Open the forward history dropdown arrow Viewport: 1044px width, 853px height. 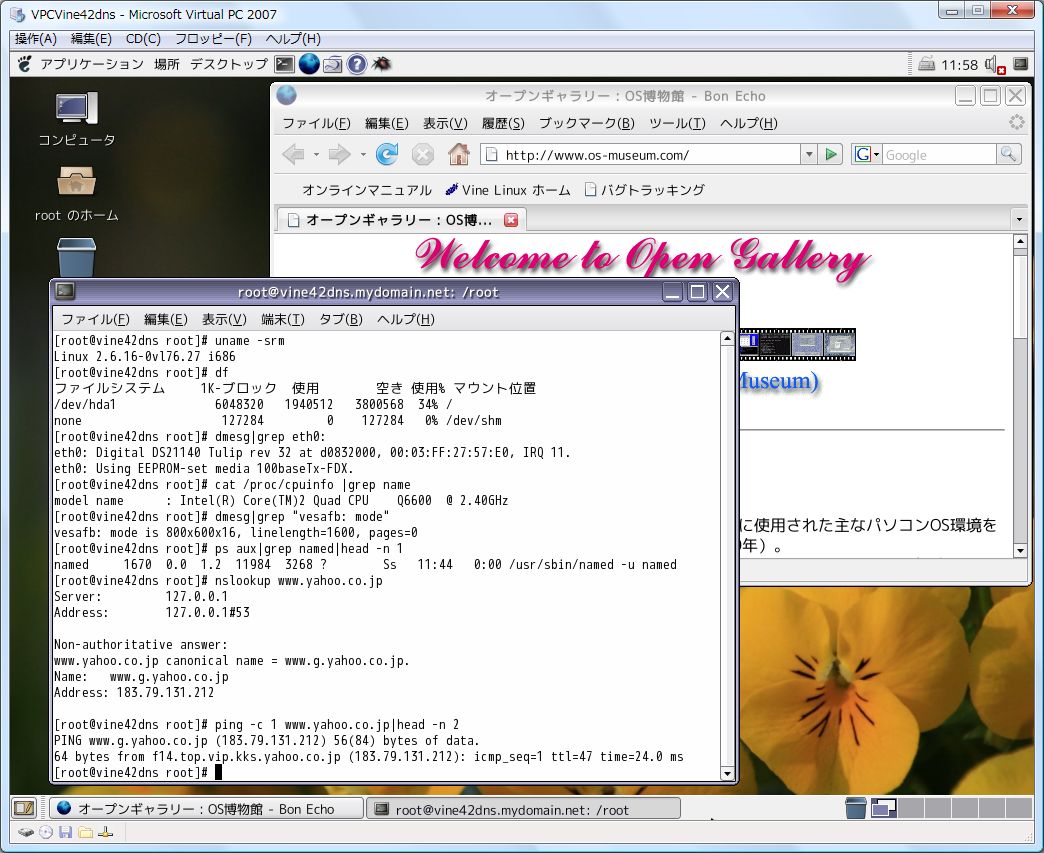[x=363, y=154]
